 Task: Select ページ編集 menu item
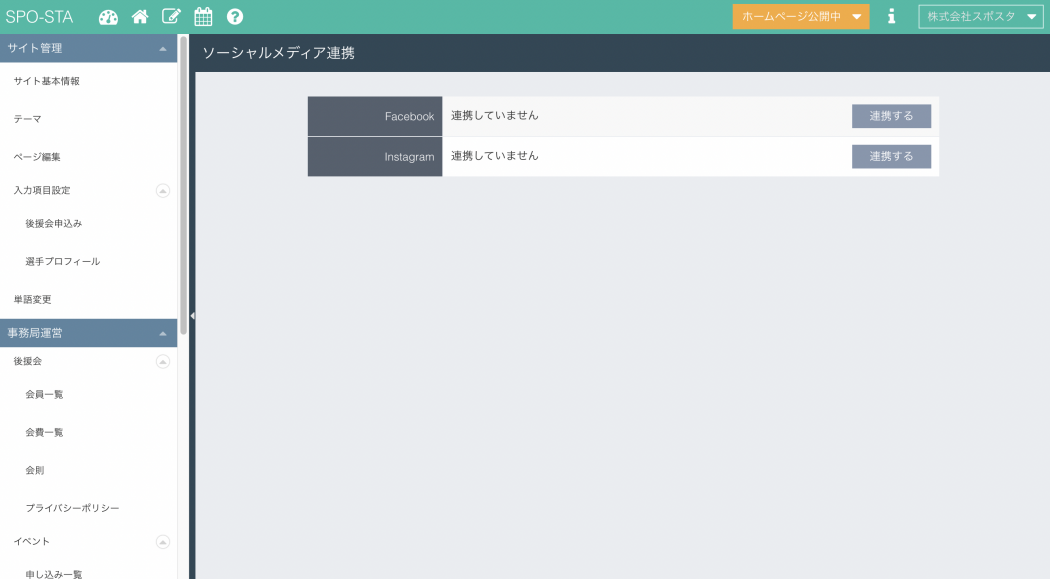point(37,157)
